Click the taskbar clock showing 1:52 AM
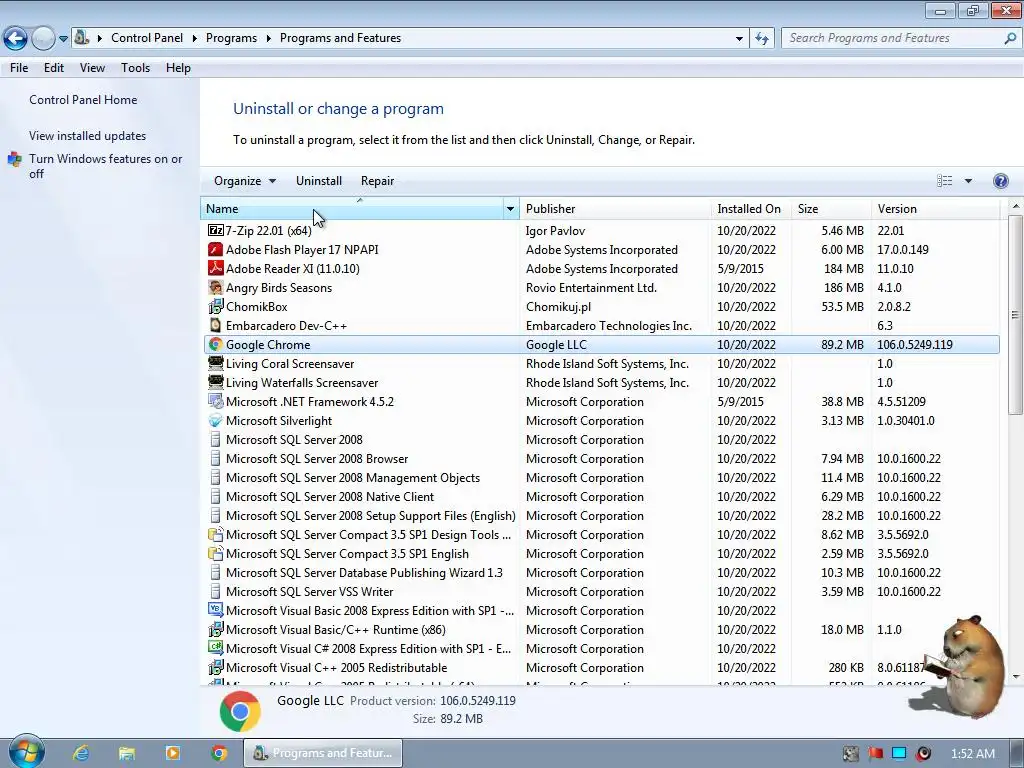The width and height of the screenshot is (1024, 768). pos(972,754)
